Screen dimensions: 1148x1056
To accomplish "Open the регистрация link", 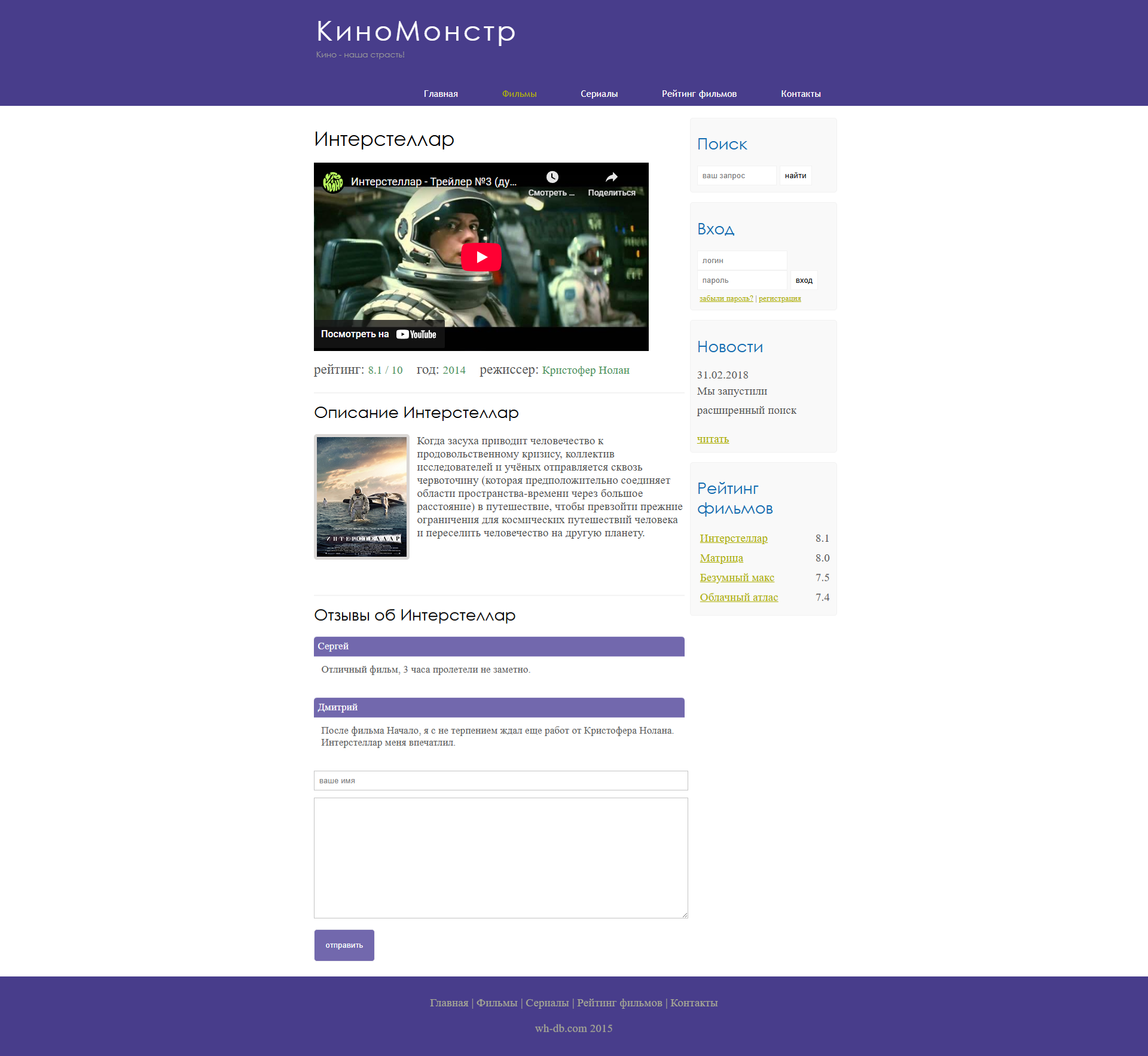I will pos(780,298).
